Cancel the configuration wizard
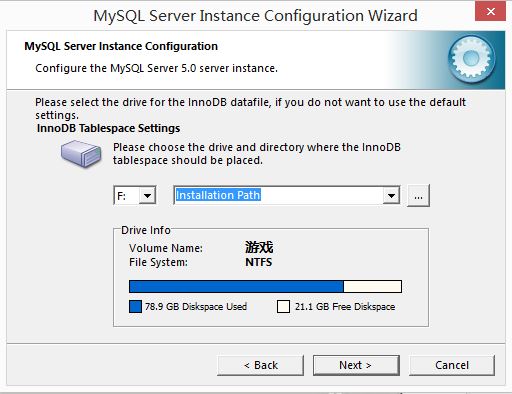 [452, 365]
